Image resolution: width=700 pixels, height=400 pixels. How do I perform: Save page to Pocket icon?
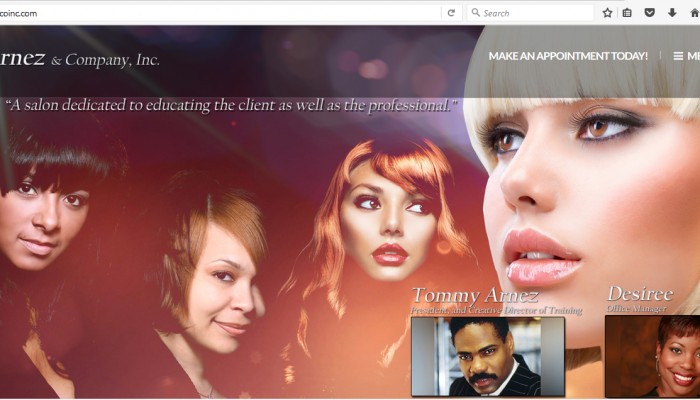pyautogui.click(x=650, y=12)
